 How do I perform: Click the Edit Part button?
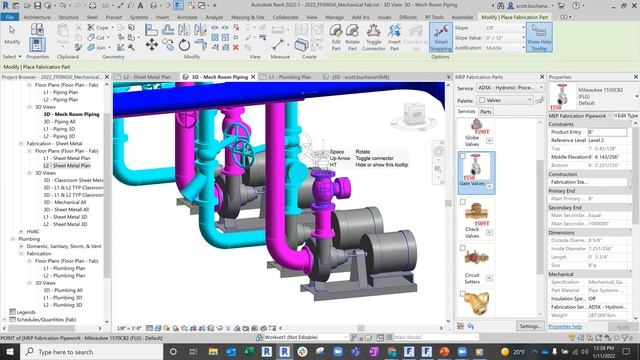[336, 37]
